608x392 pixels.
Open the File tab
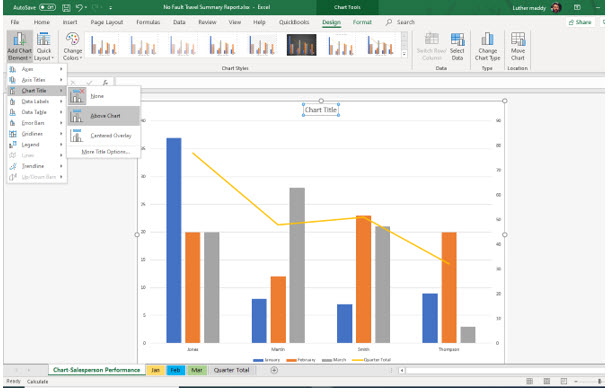(x=15, y=22)
